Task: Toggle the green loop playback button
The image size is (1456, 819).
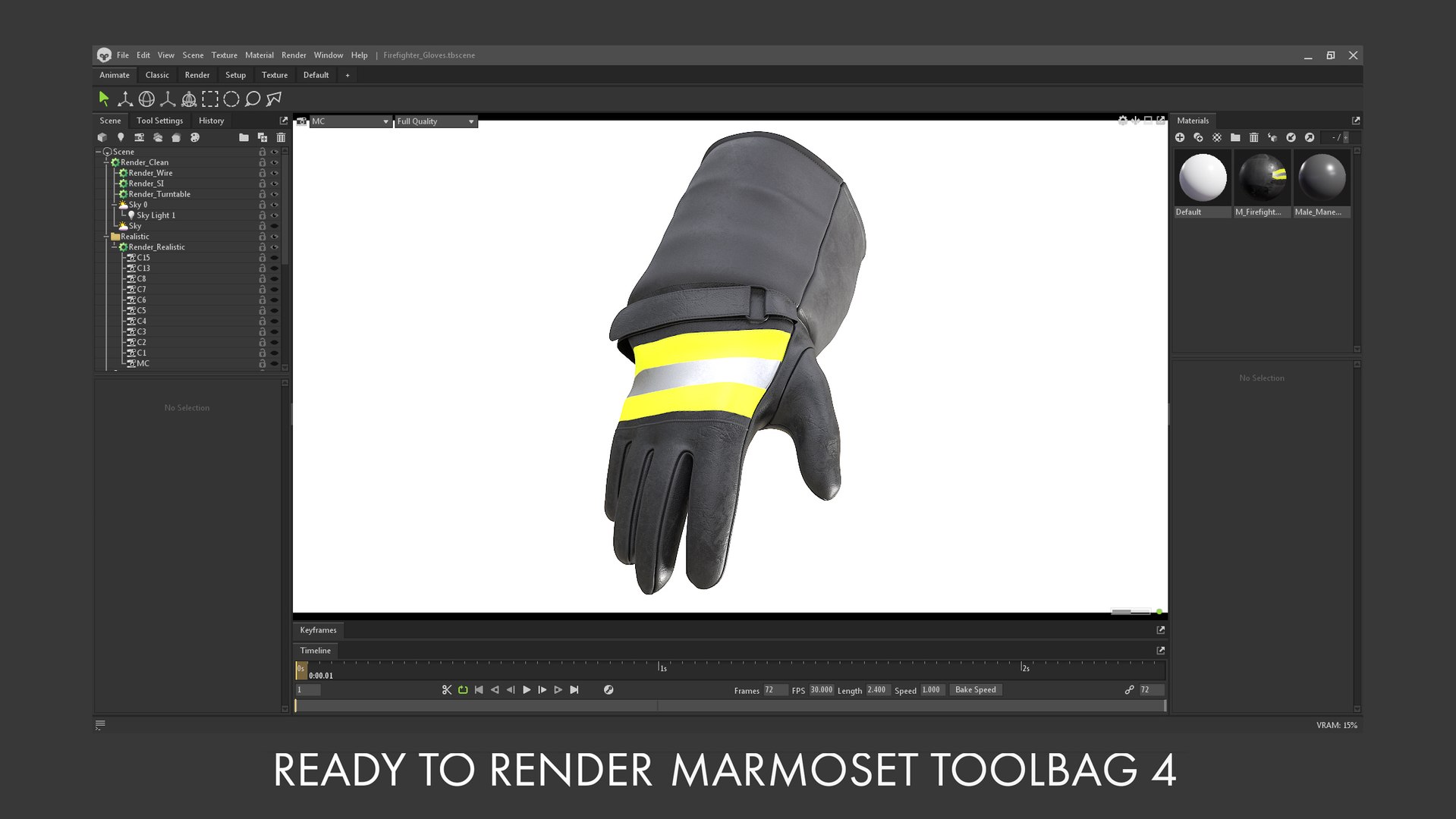Action: click(x=463, y=689)
